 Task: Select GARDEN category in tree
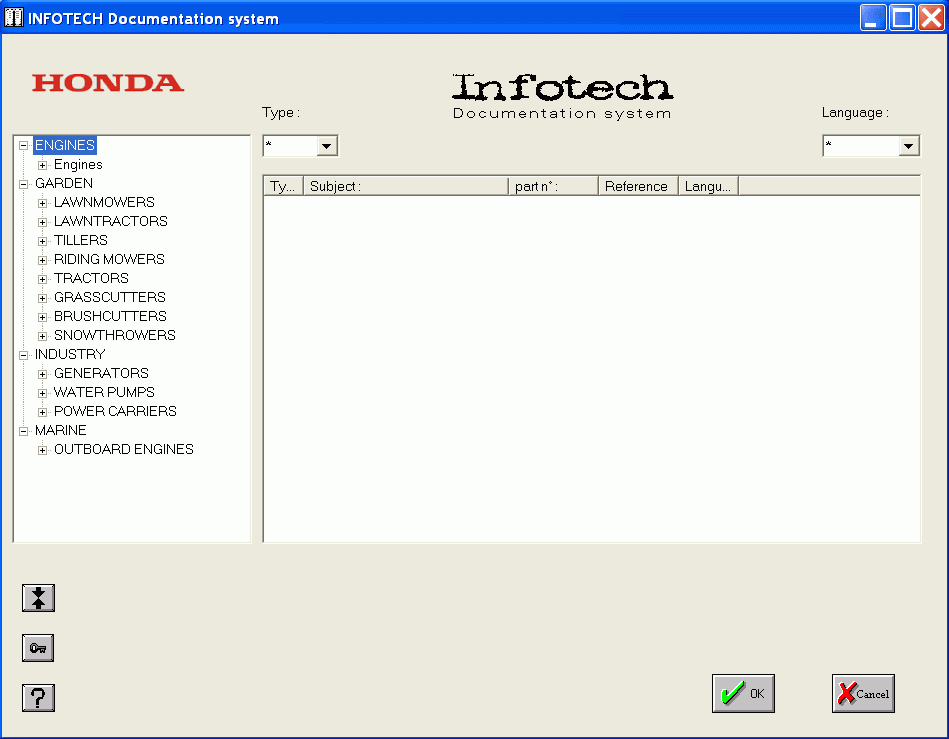point(64,183)
